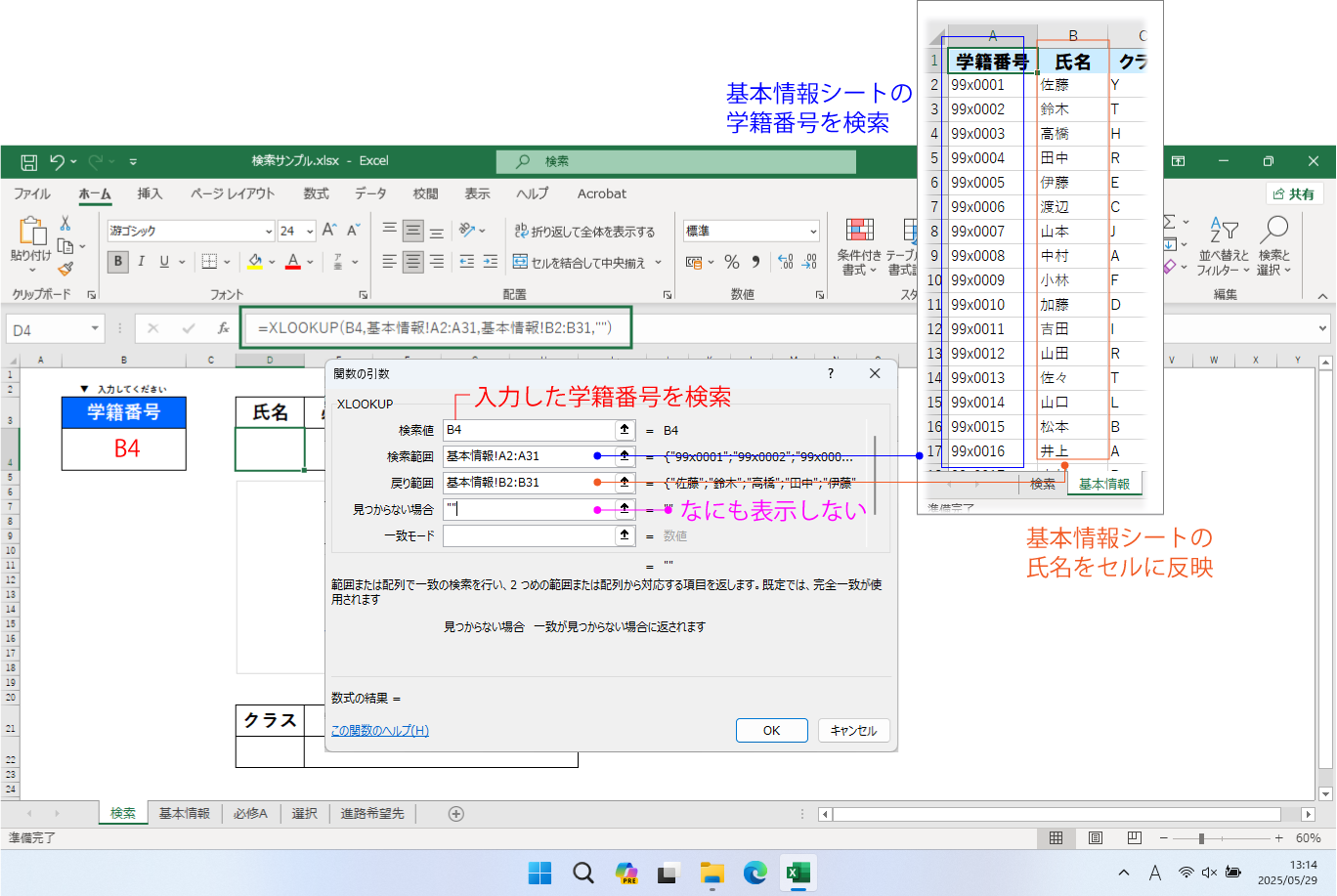Viewport: 1337px width, 896px height.
Task: Open the fill color dropdown arrow
Action: click(x=271, y=262)
